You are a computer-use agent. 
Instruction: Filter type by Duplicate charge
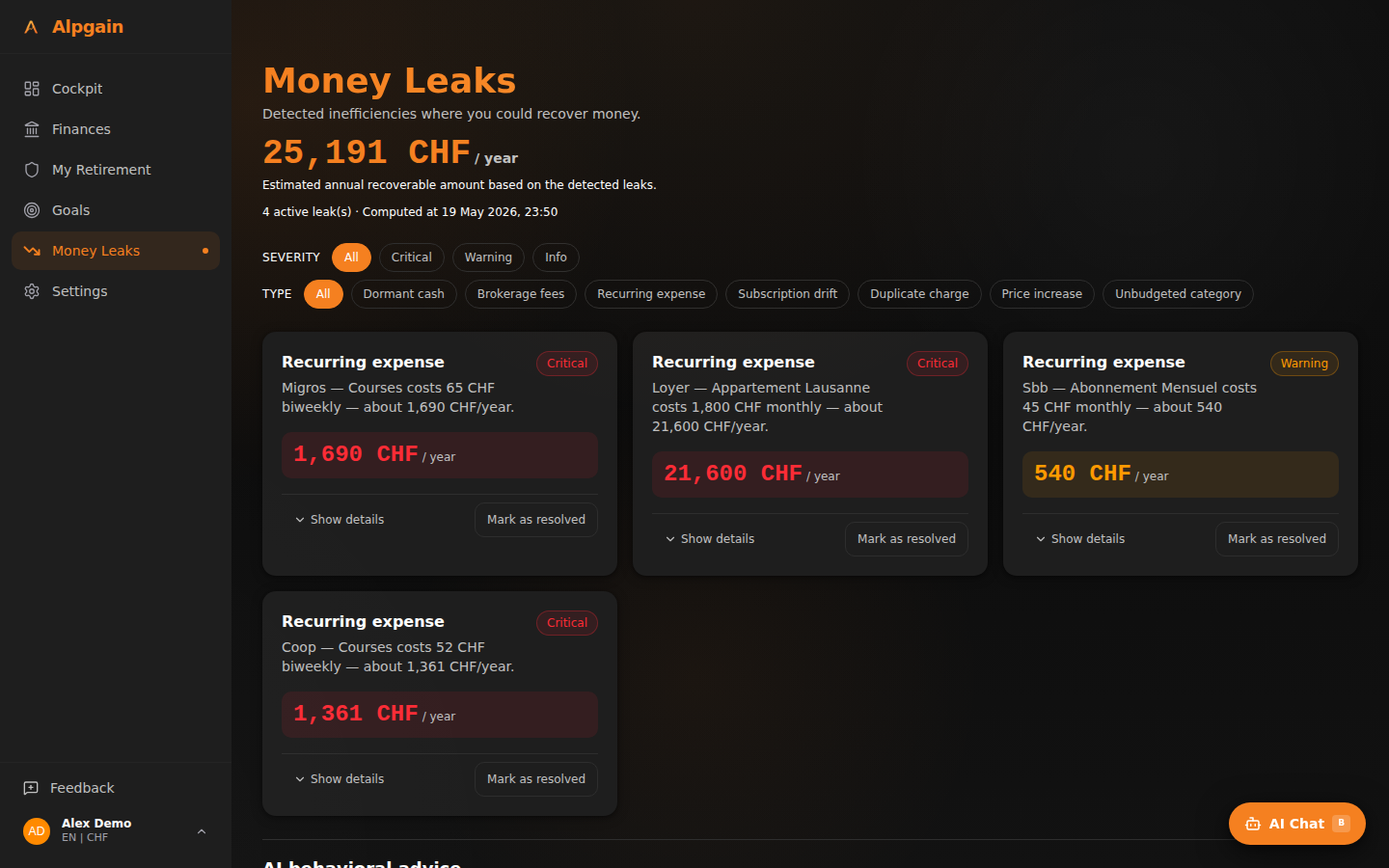(x=919, y=294)
